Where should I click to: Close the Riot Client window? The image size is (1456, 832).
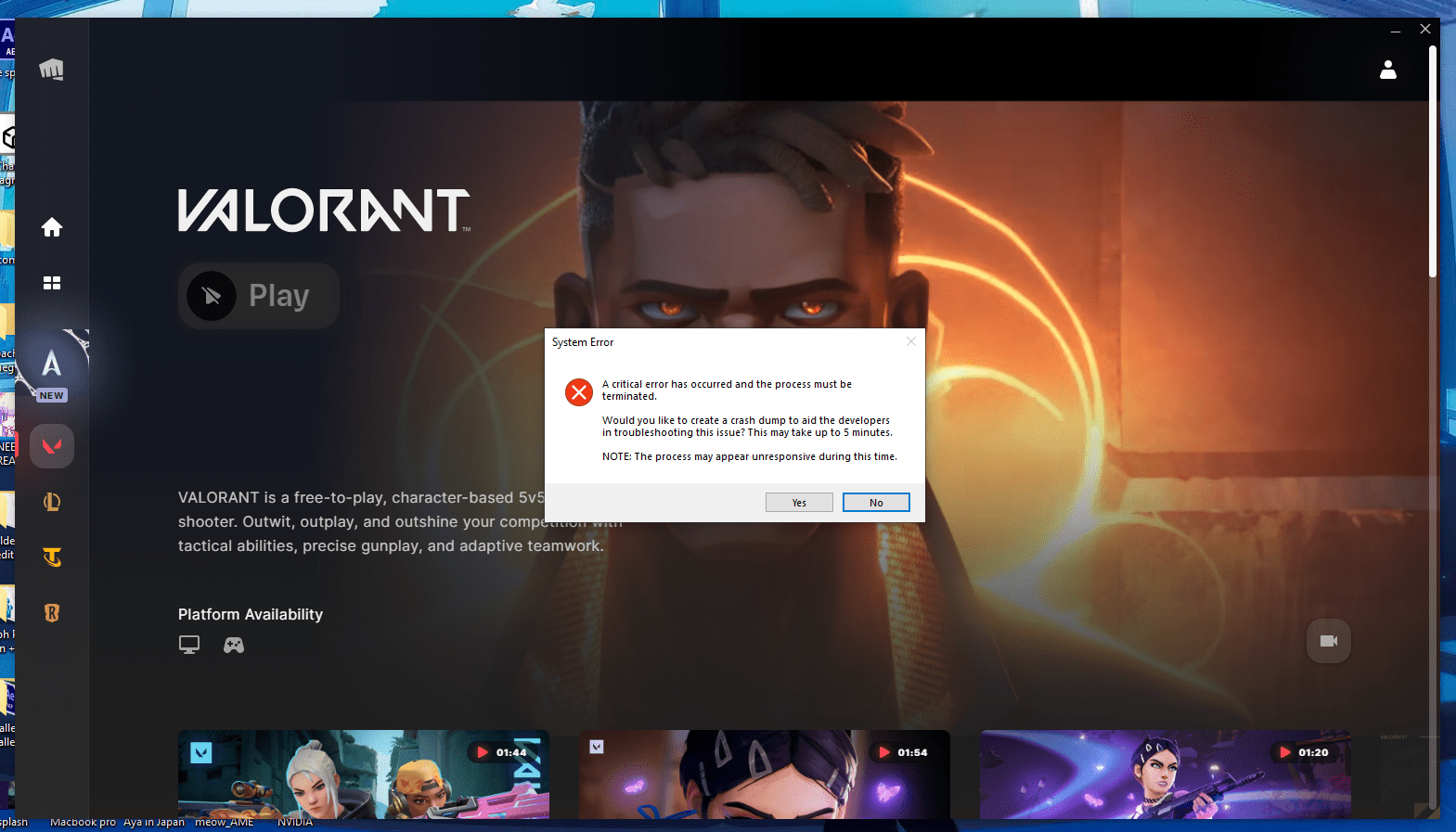pos(1425,30)
